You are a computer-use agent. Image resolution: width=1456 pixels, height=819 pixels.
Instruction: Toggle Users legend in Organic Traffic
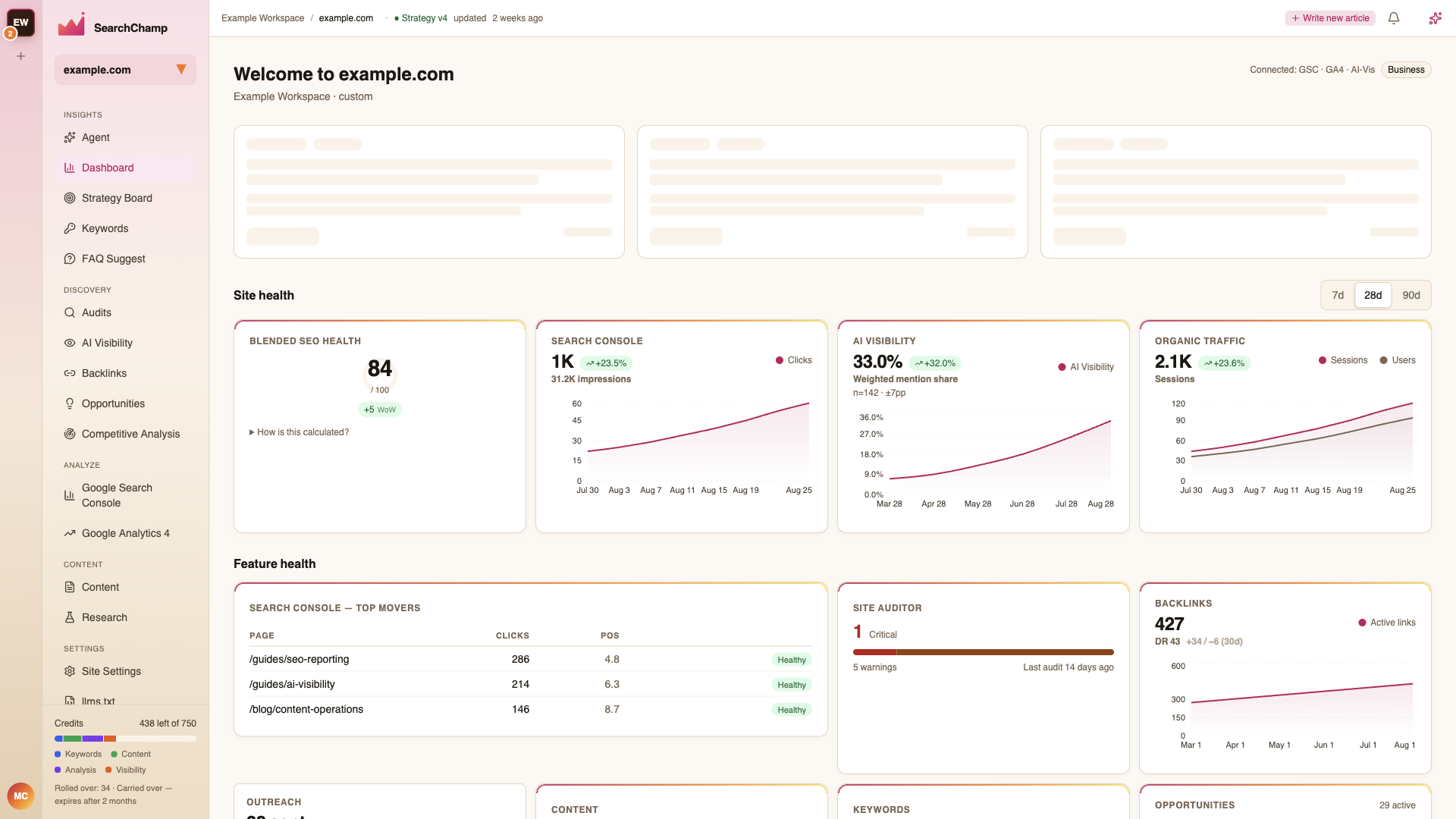click(1397, 360)
